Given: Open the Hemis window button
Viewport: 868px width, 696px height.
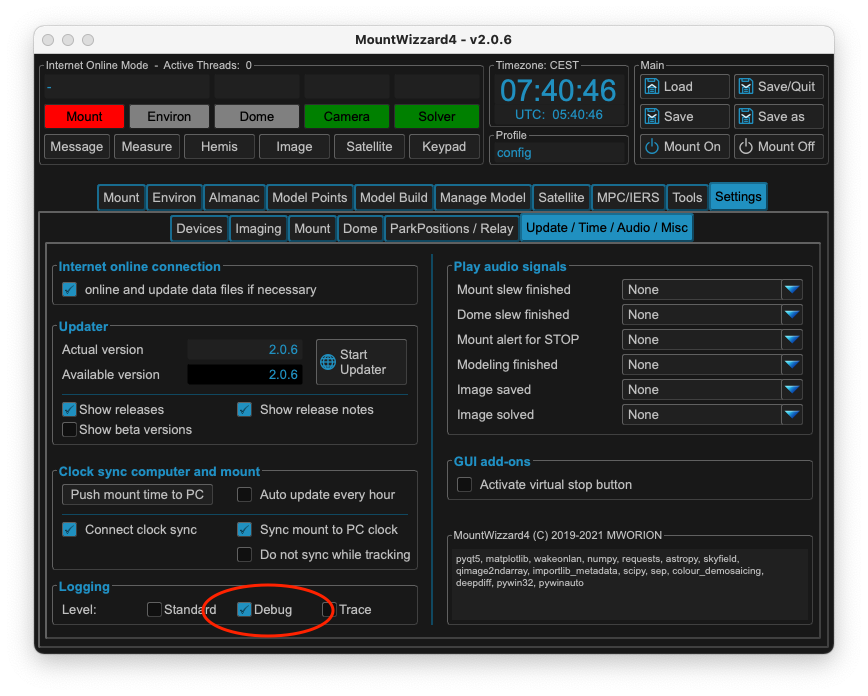Looking at the screenshot, I should 219,147.
